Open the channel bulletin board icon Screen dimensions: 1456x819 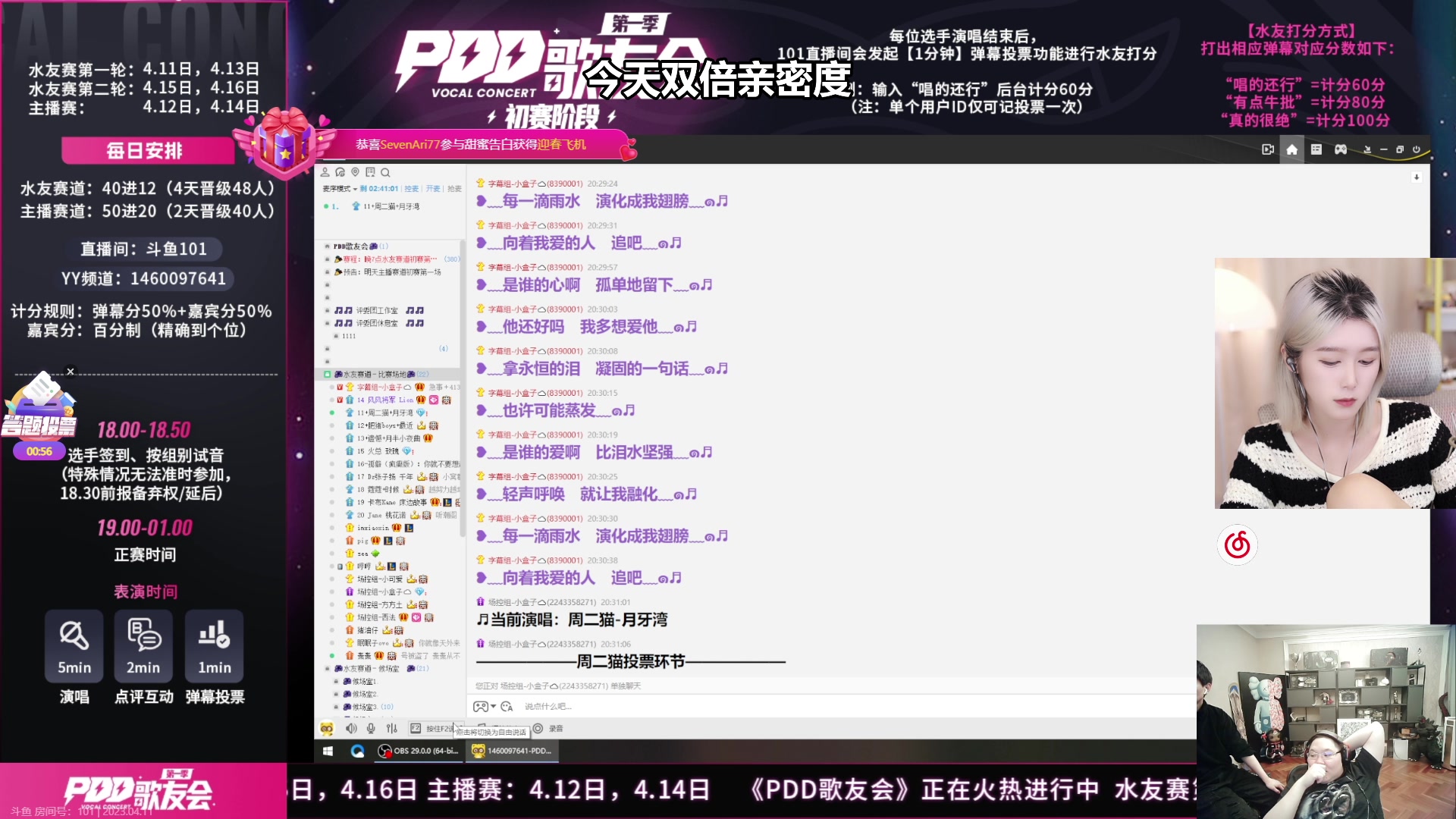pyautogui.click(x=370, y=172)
